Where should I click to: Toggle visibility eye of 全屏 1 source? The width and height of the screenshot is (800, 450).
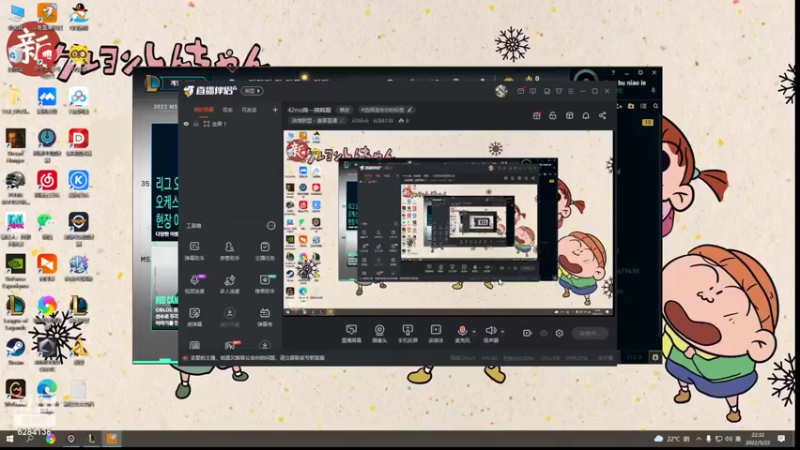tap(186, 124)
